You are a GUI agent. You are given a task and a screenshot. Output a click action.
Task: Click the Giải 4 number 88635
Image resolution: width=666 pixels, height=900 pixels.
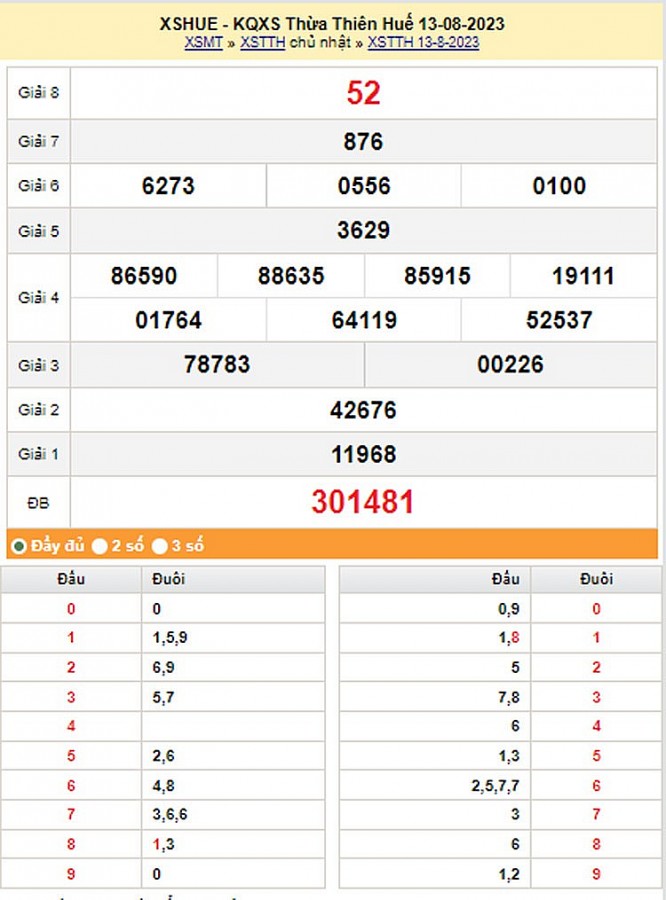[291, 276]
